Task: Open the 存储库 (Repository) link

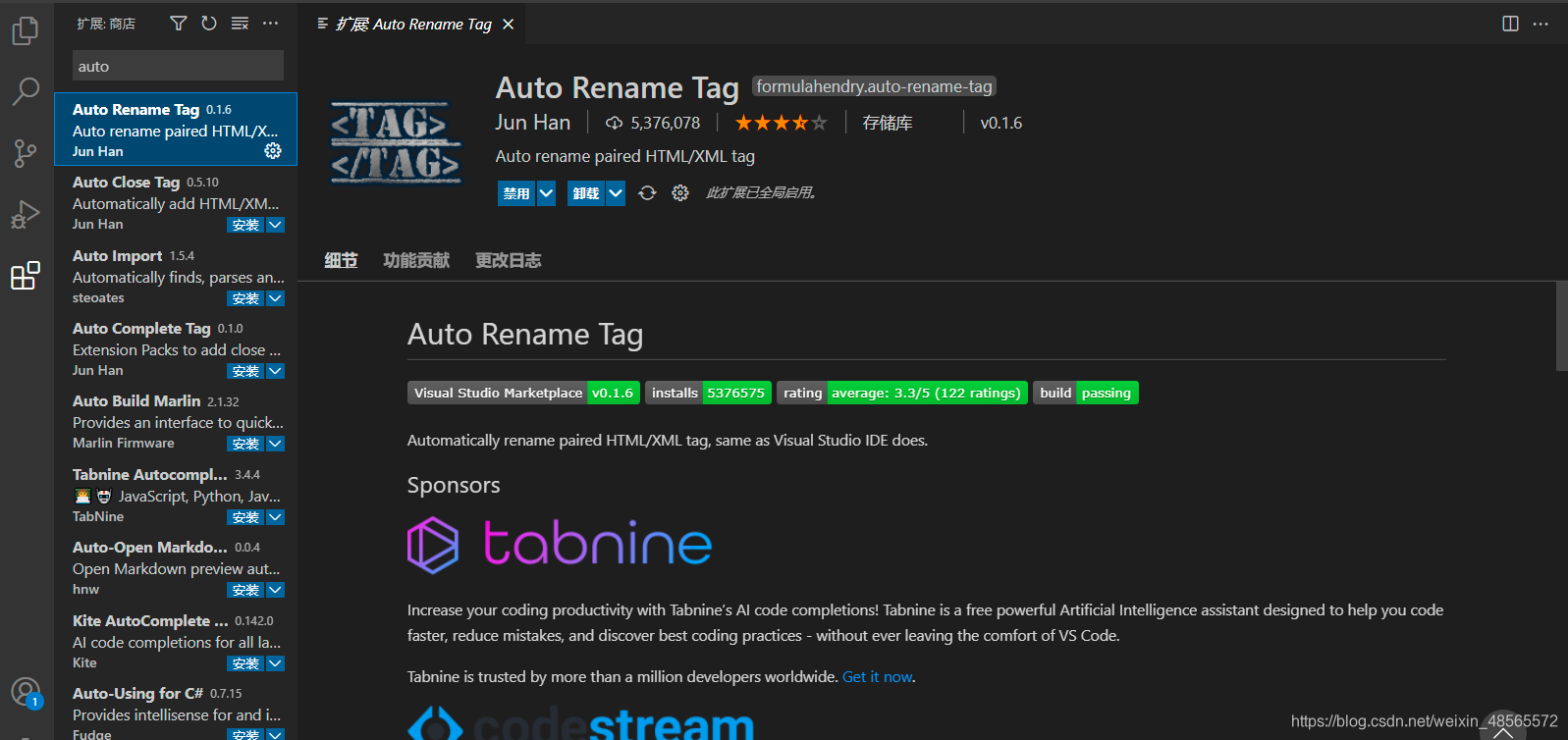Action: [888, 123]
